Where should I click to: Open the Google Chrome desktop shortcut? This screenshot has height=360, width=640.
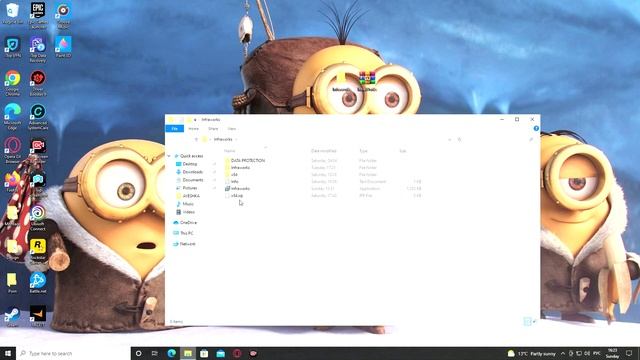pos(13,83)
